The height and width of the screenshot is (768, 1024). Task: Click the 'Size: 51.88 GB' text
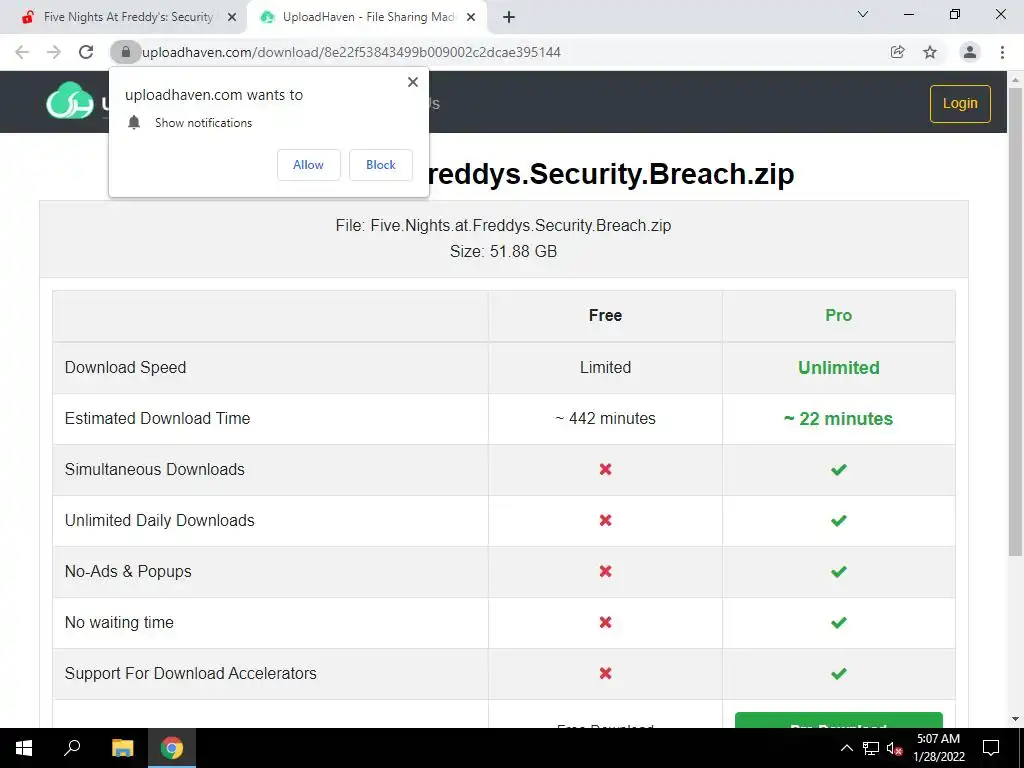point(504,251)
